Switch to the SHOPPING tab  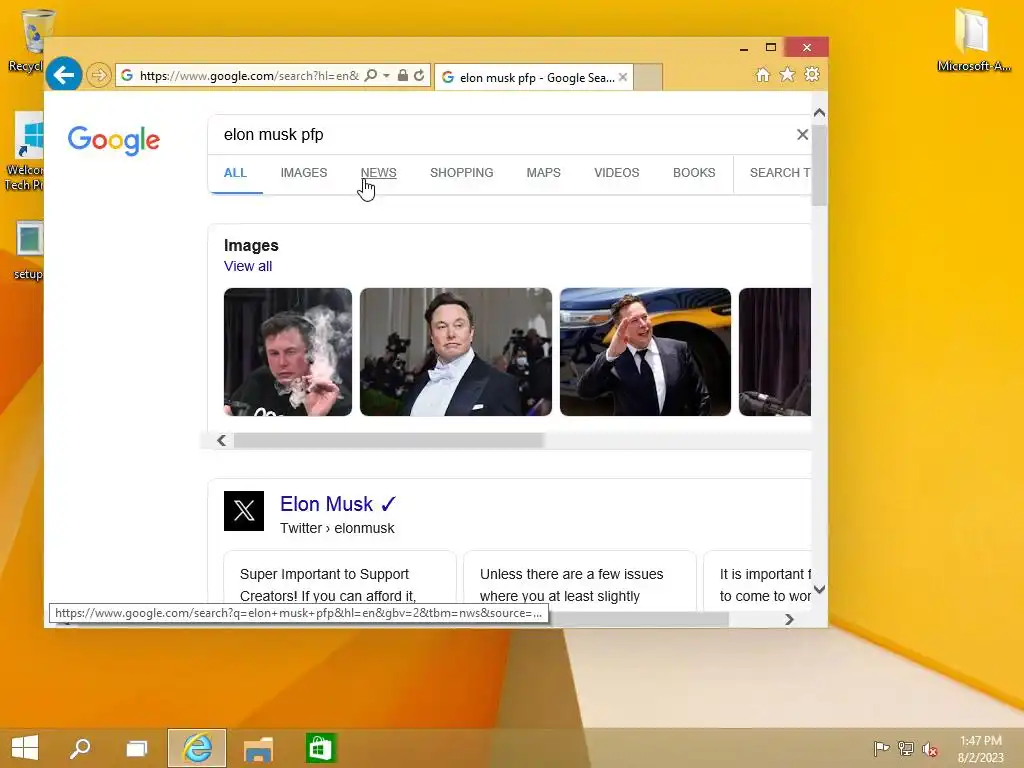click(462, 173)
